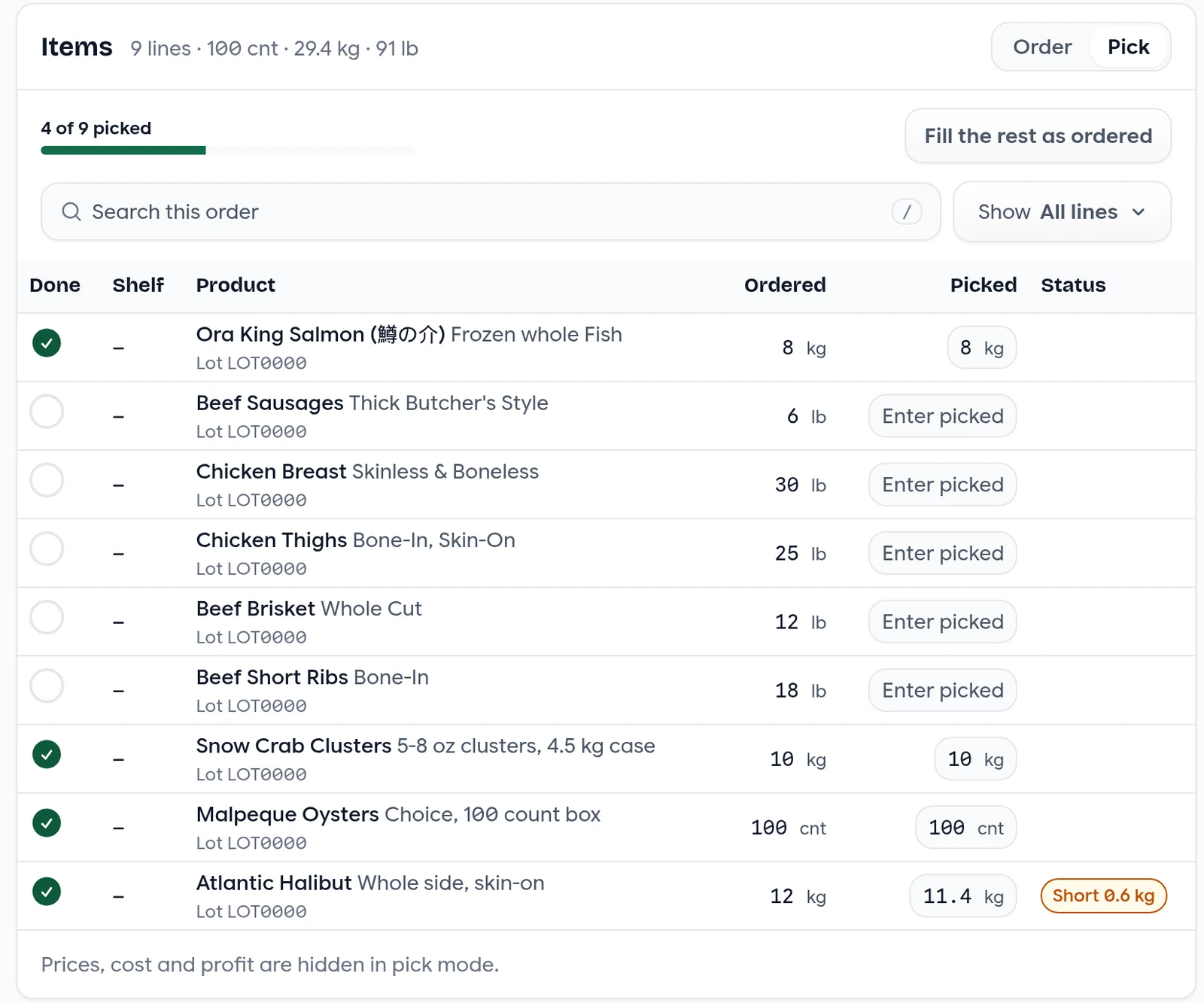Select the Snow Crab Clusters product name

[293, 746]
